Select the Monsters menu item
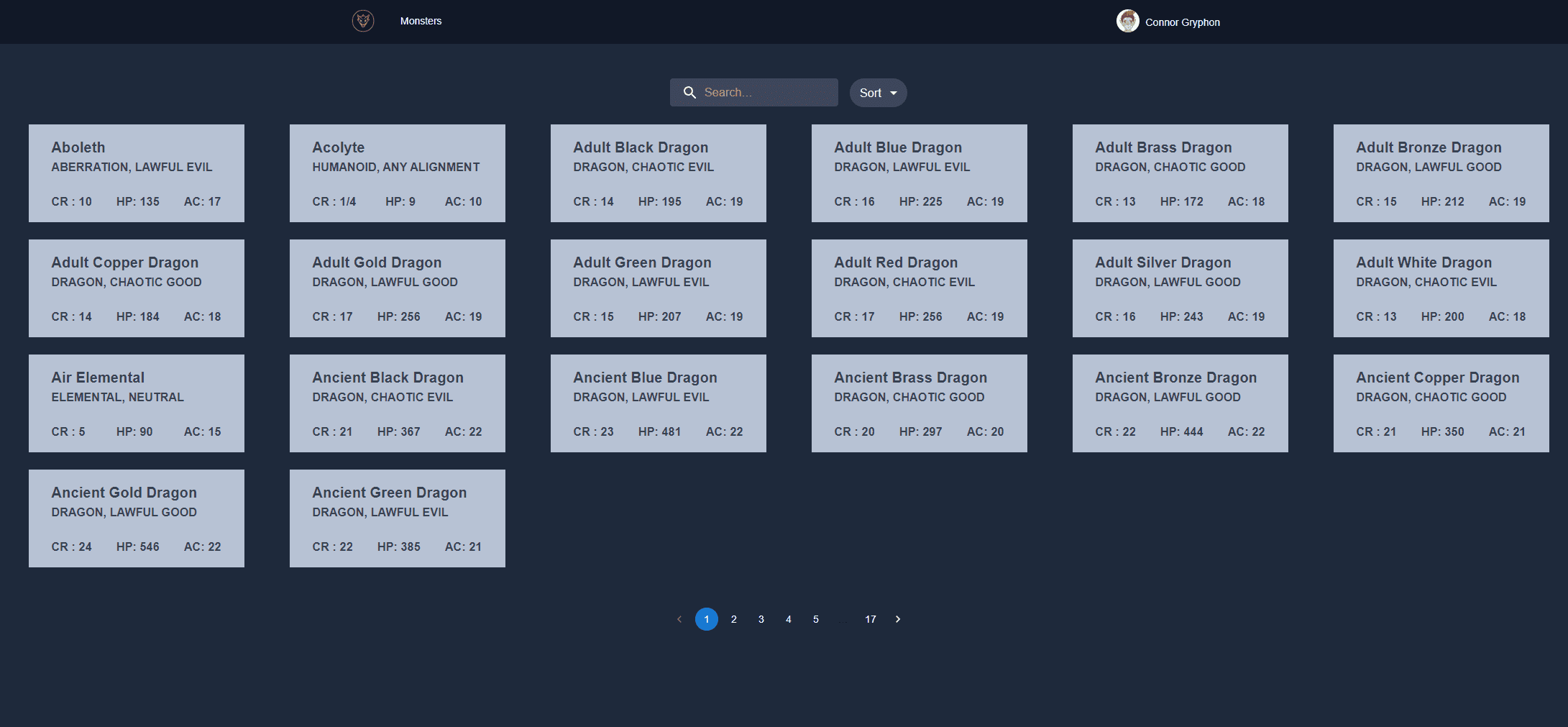The image size is (1568, 727). tap(421, 21)
